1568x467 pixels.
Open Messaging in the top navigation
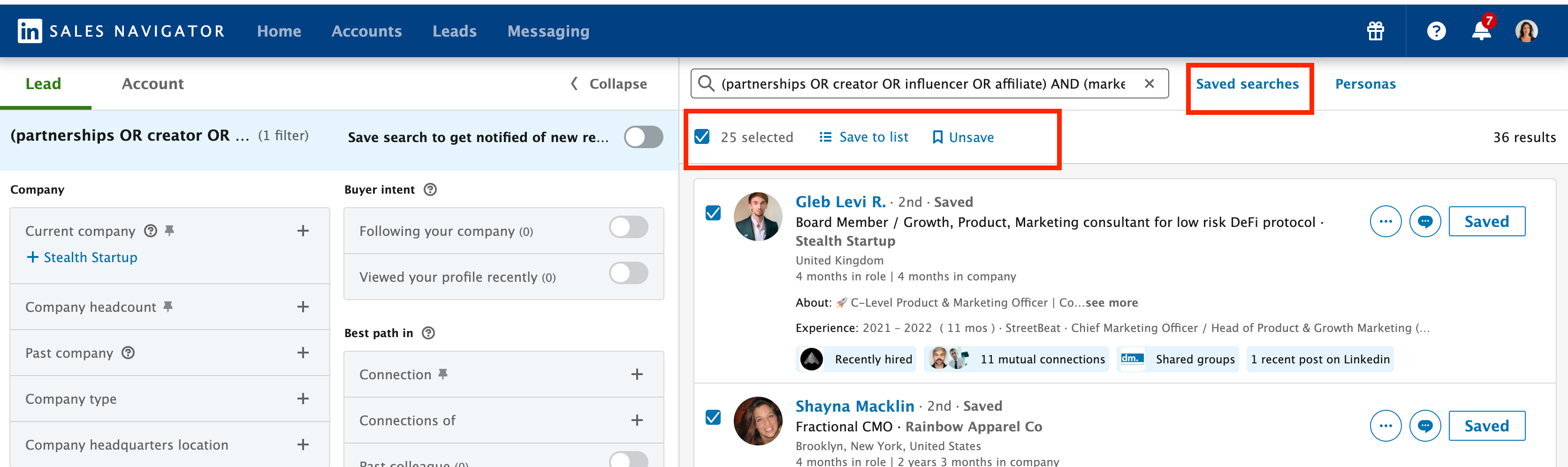click(548, 31)
